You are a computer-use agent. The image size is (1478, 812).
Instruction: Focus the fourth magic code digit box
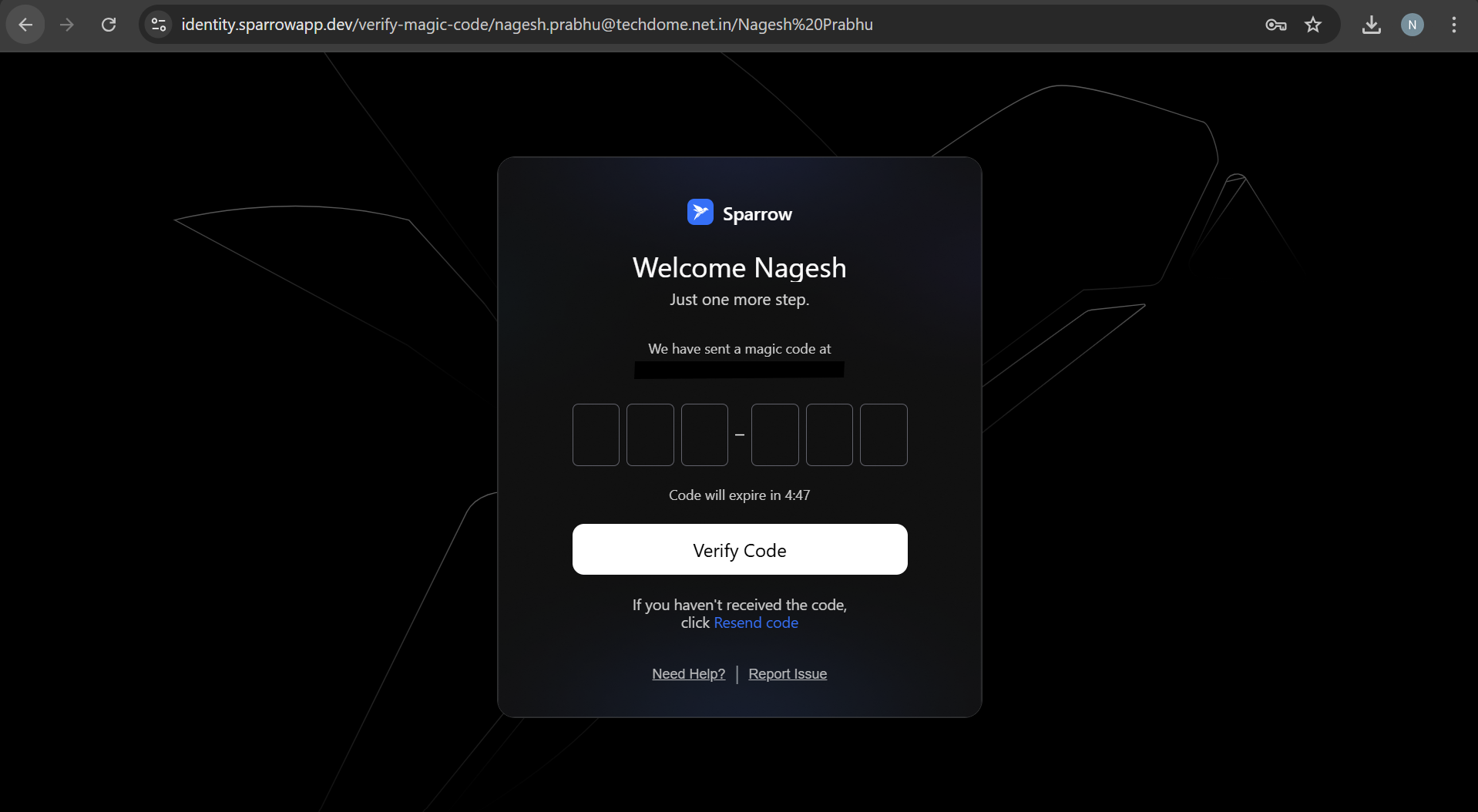point(775,435)
